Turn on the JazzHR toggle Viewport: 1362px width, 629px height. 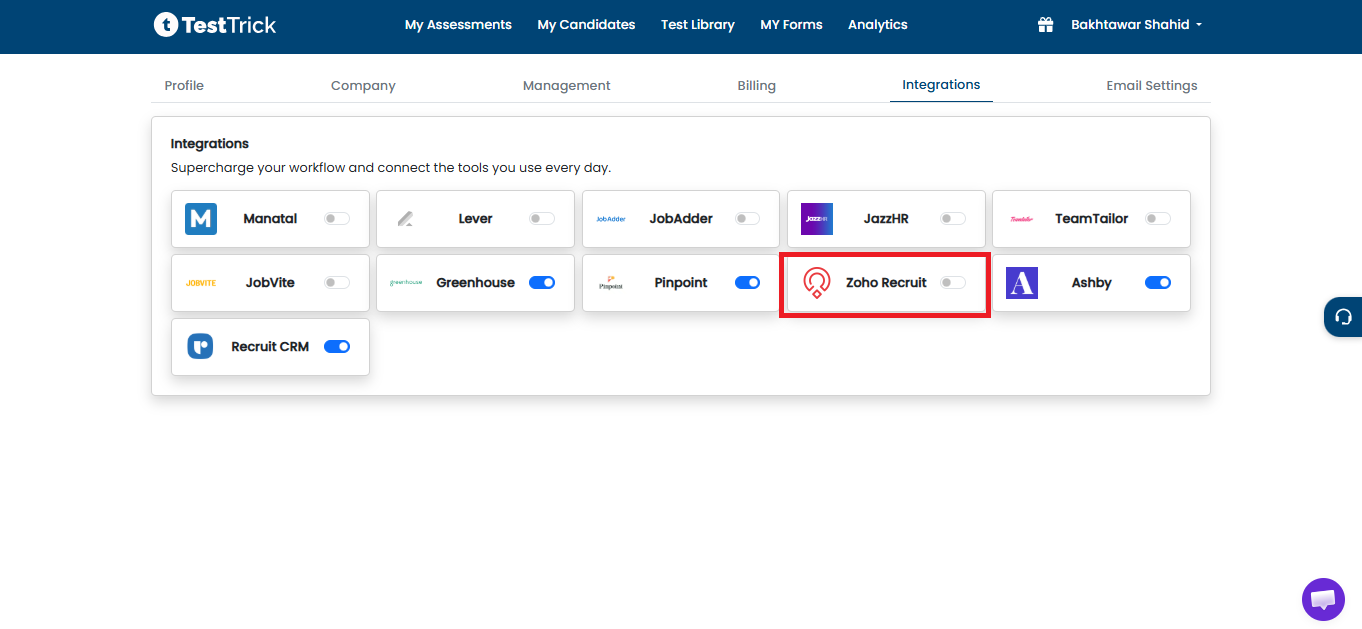(953, 218)
